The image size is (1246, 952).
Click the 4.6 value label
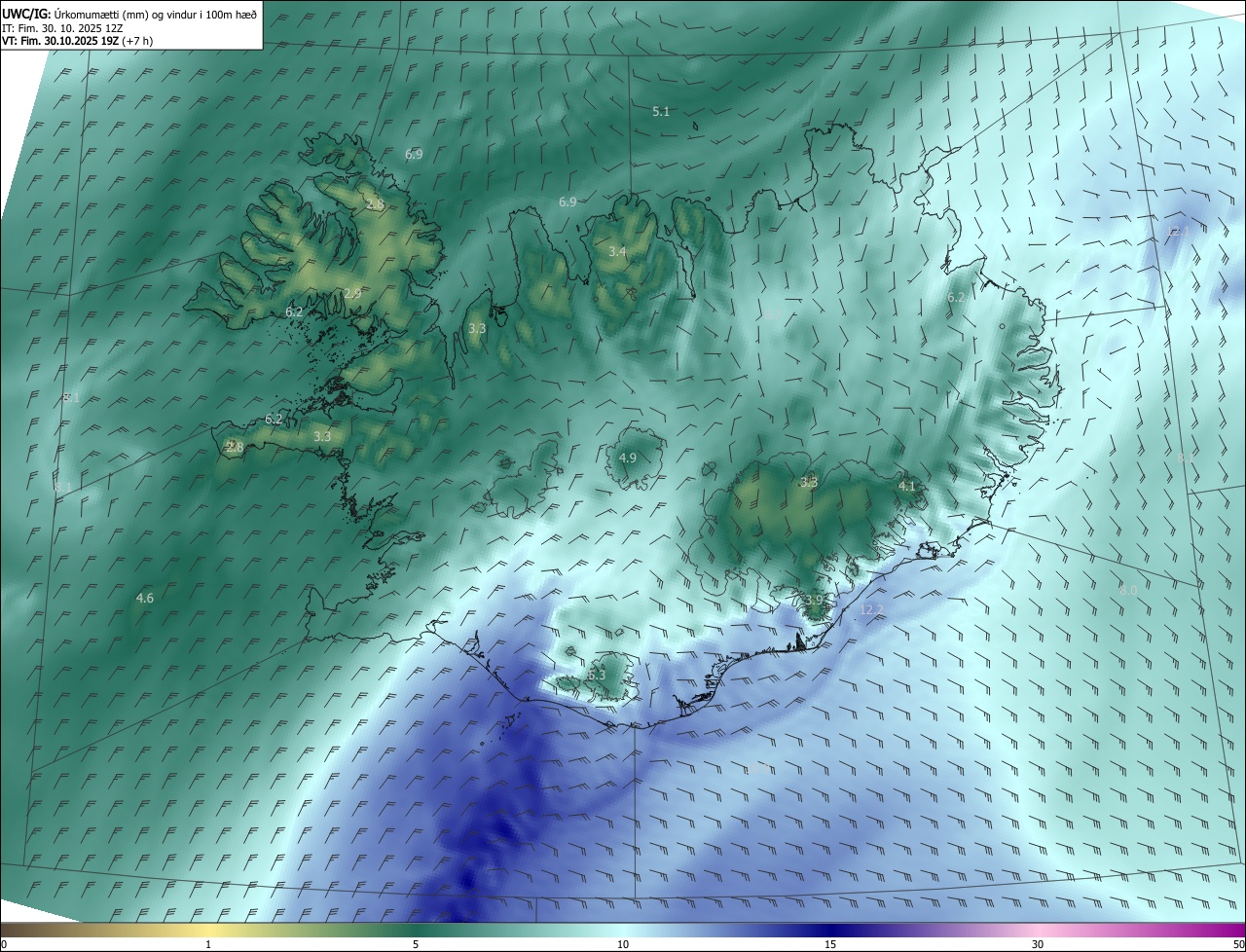(x=144, y=598)
